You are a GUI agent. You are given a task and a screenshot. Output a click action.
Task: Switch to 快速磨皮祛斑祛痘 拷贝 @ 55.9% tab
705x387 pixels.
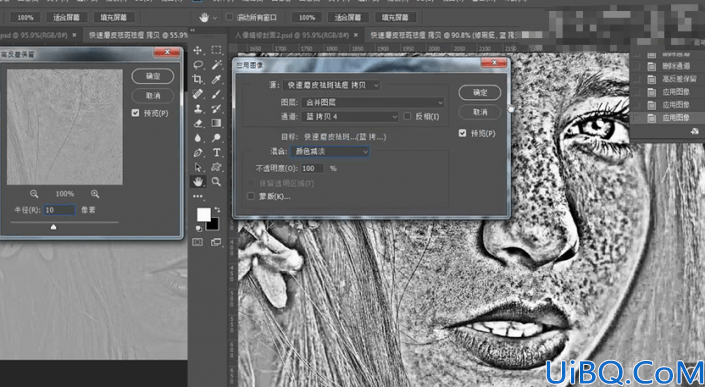138,35
